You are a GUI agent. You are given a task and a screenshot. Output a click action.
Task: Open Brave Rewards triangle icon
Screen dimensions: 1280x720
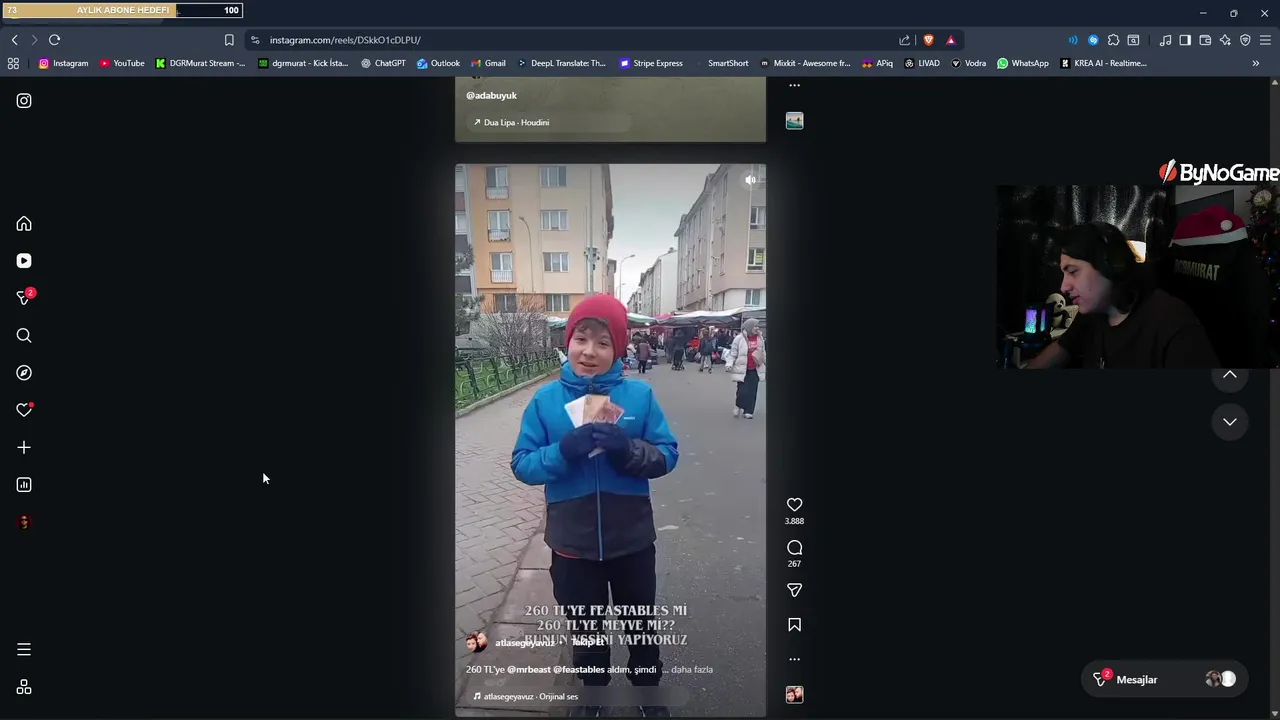coord(950,40)
